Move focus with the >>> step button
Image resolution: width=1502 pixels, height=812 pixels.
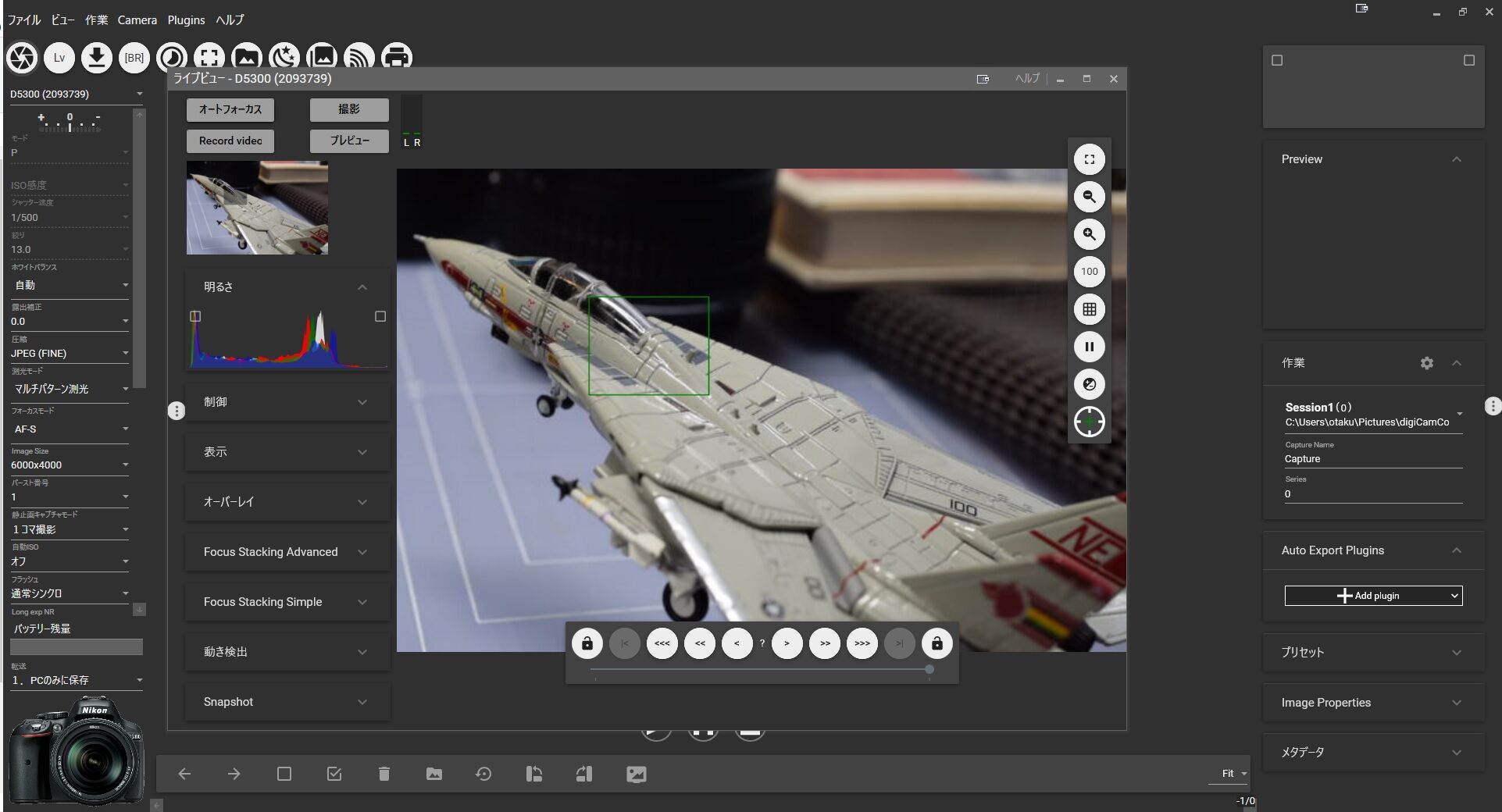(x=862, y=643)
